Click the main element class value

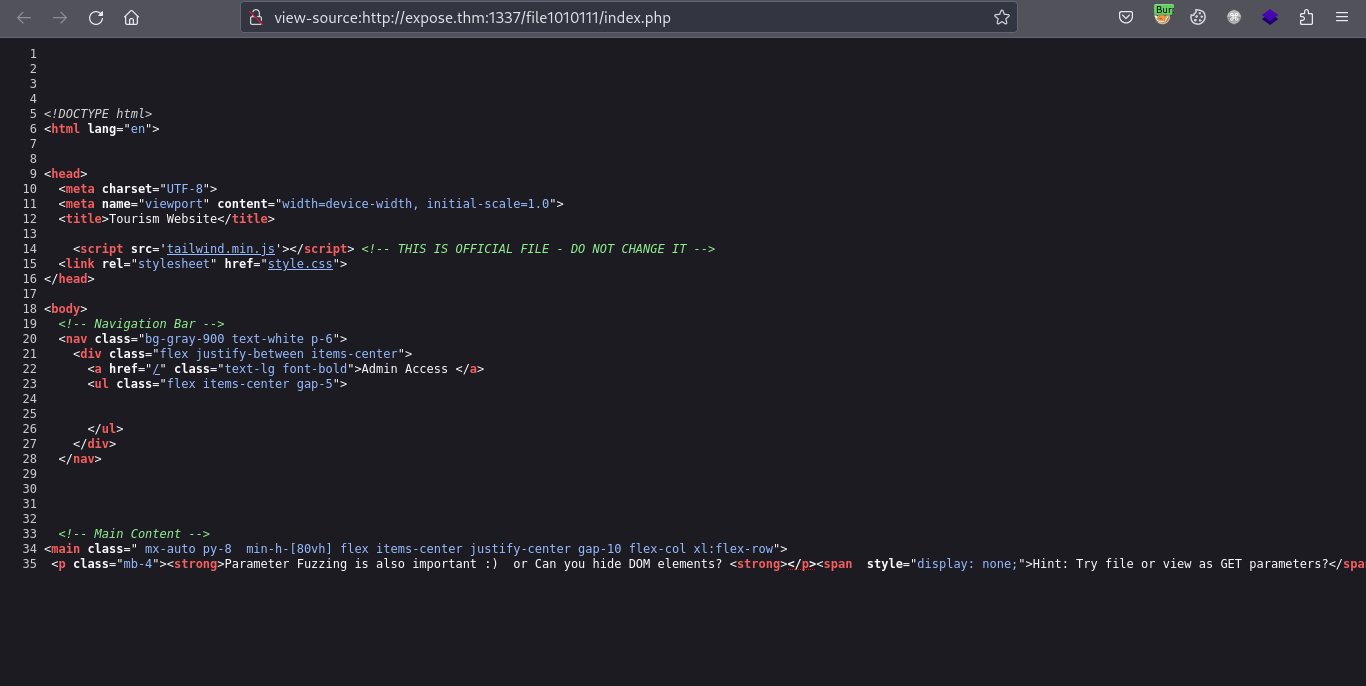455,549
